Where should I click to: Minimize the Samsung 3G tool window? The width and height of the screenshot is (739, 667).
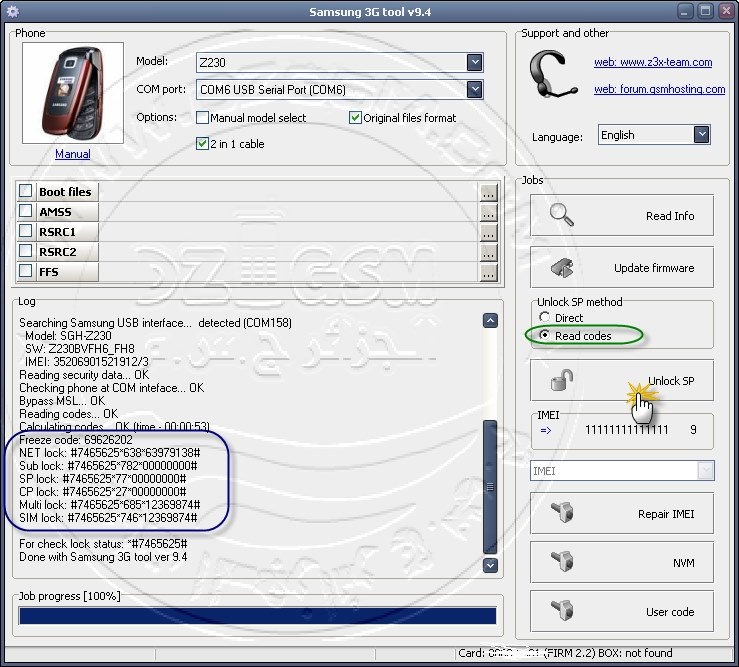685,11
